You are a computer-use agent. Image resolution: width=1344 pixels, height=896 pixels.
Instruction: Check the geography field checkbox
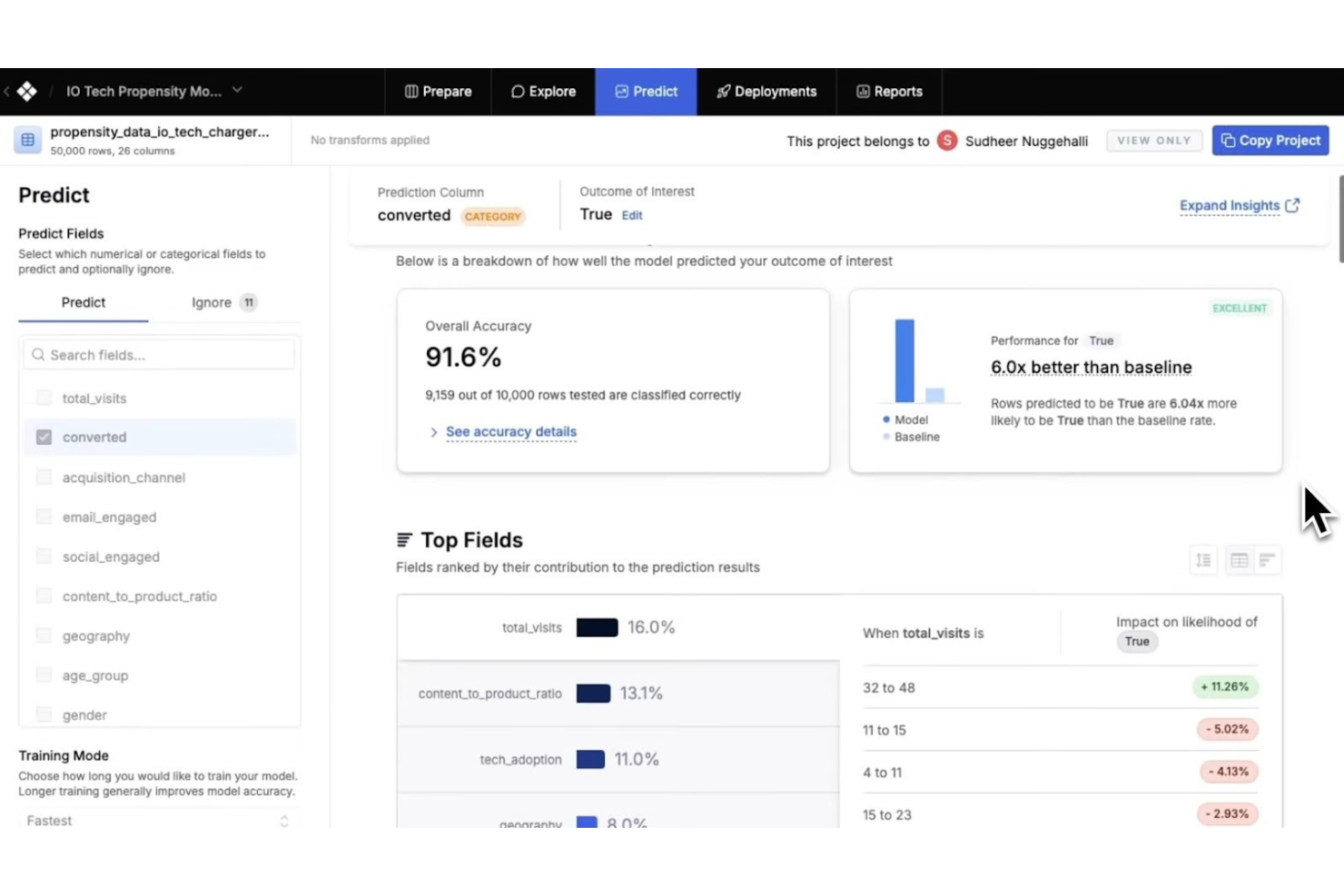pos(44,635)
